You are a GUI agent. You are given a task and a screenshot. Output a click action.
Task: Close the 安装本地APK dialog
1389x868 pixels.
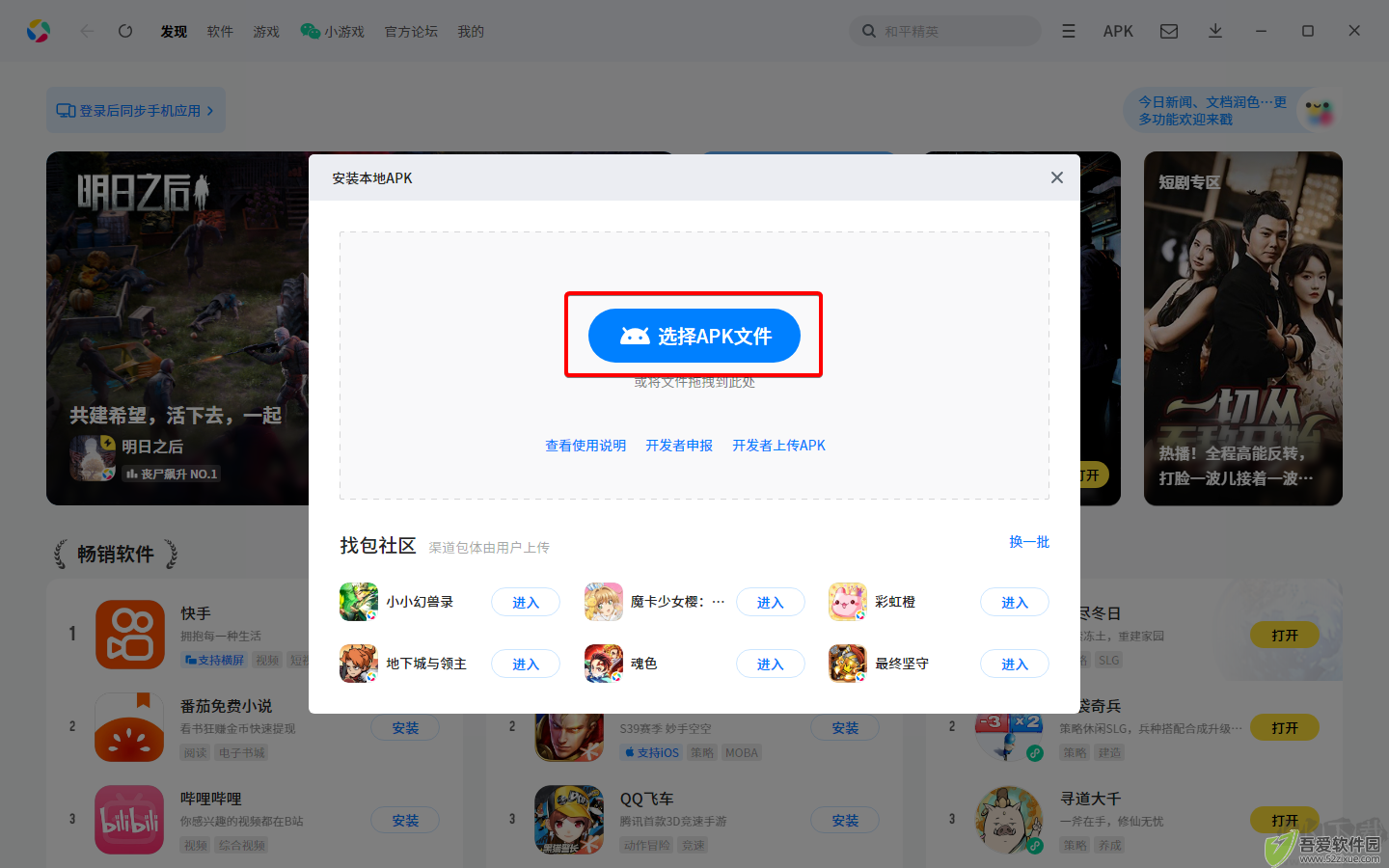pos(1057,177)
